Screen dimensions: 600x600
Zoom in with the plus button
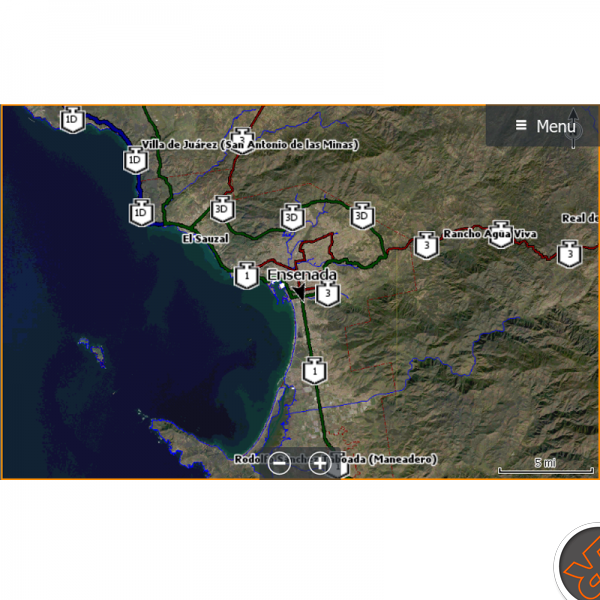(x=320, y=463)
